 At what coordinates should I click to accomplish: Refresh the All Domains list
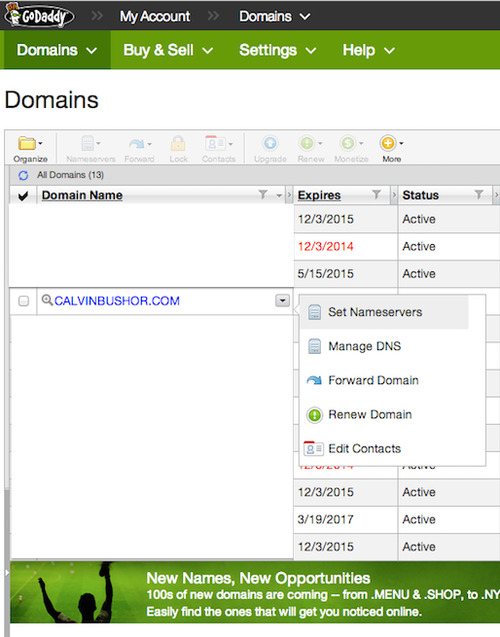[x=23, y=175]
